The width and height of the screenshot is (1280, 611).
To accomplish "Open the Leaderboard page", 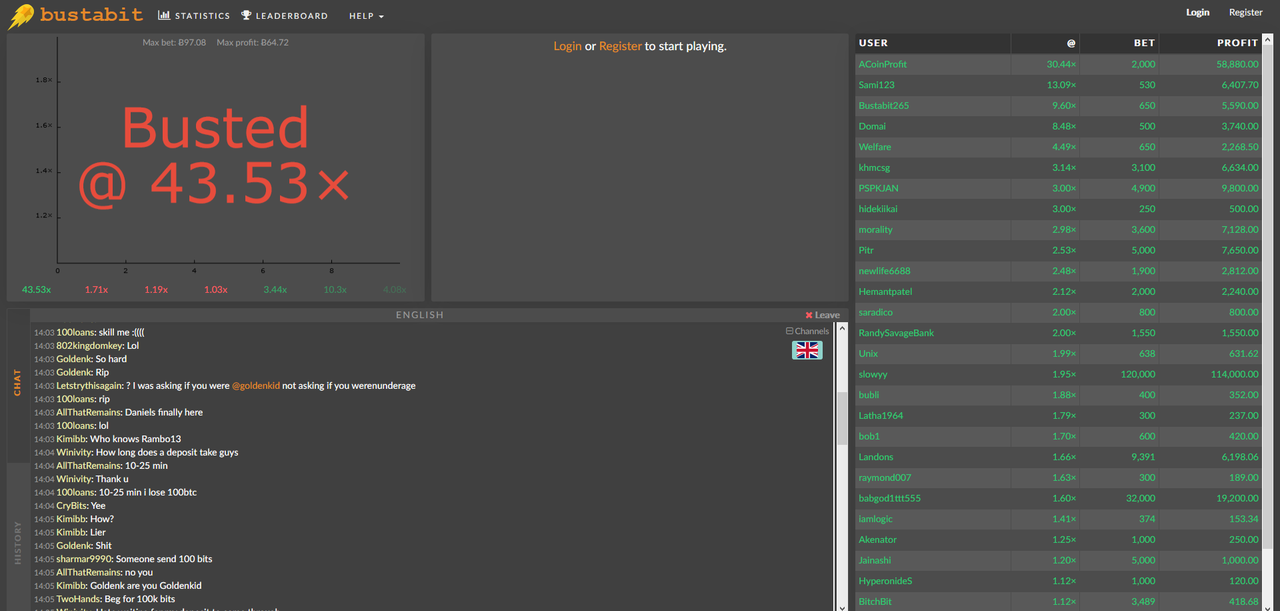I will pos(284,16).
